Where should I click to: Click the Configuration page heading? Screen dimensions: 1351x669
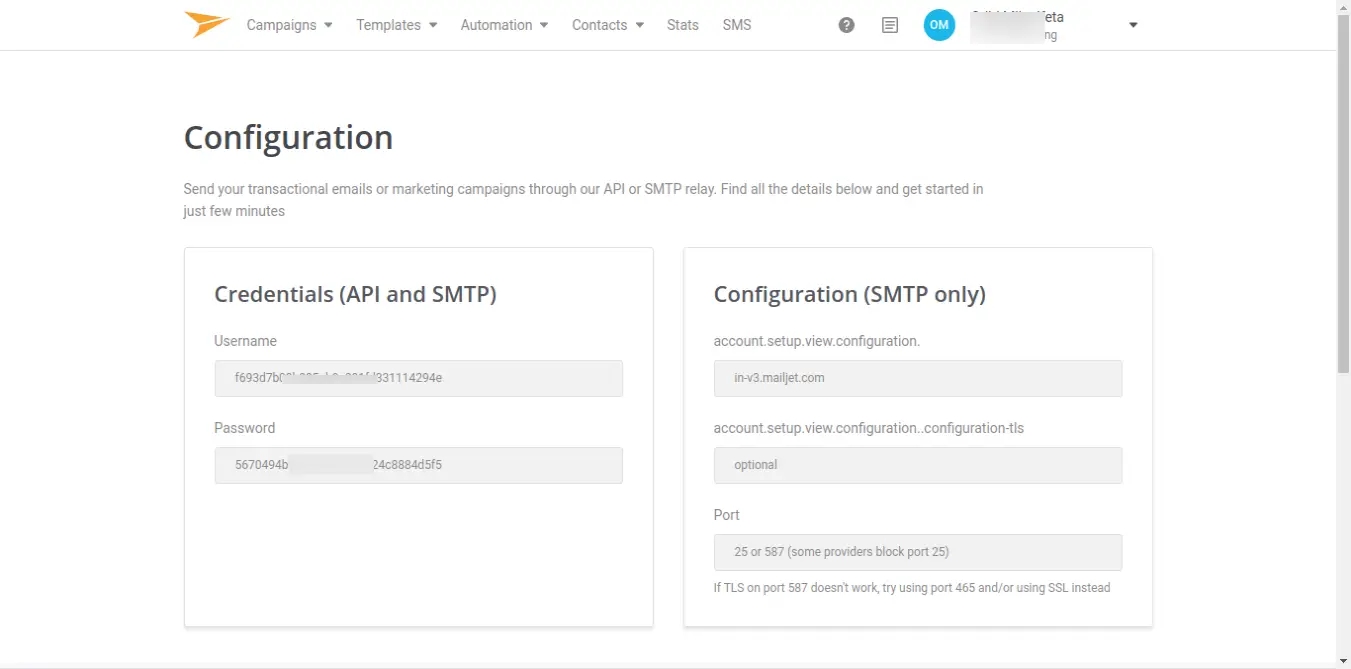tap(288, 137)
